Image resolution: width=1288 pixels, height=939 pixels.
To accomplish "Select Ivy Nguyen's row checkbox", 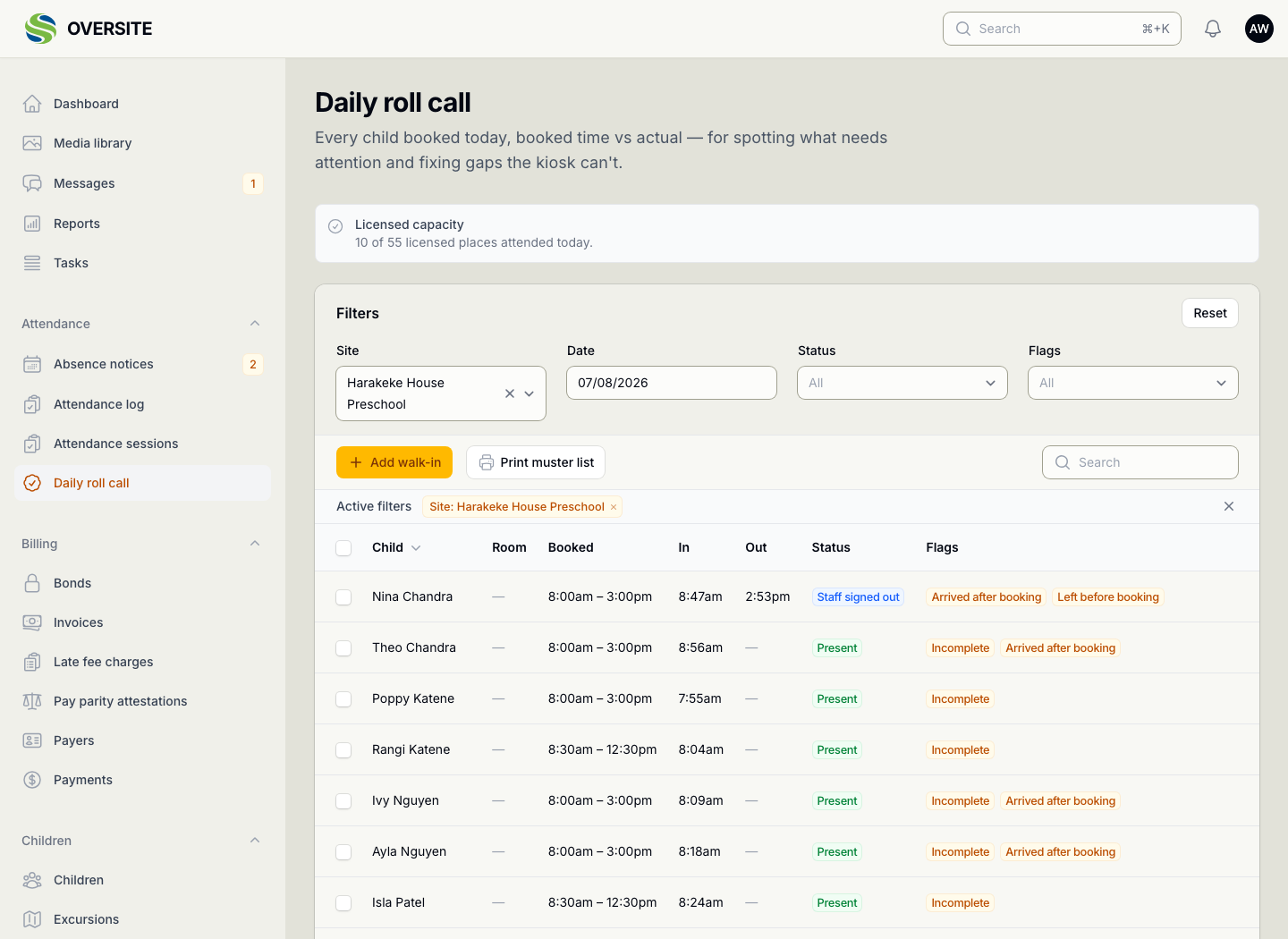I will click(x=343, y=800).
